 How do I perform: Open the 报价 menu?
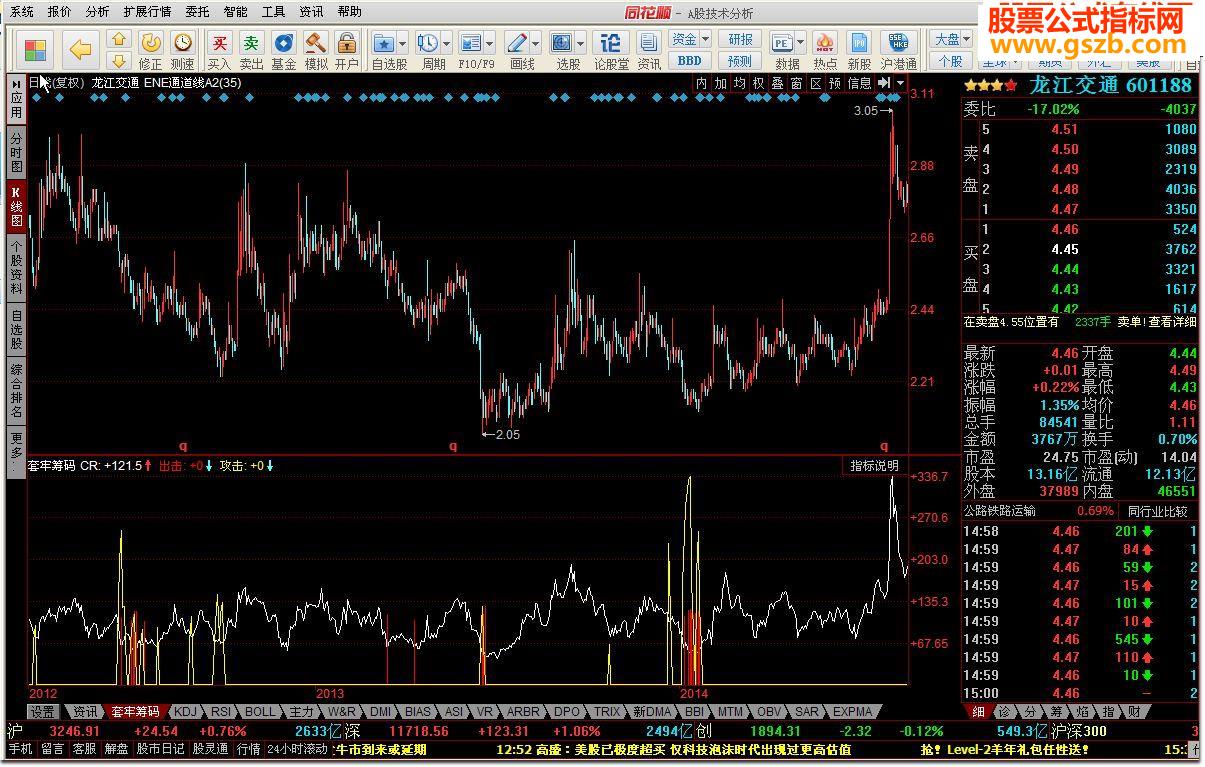pos(59,12)
